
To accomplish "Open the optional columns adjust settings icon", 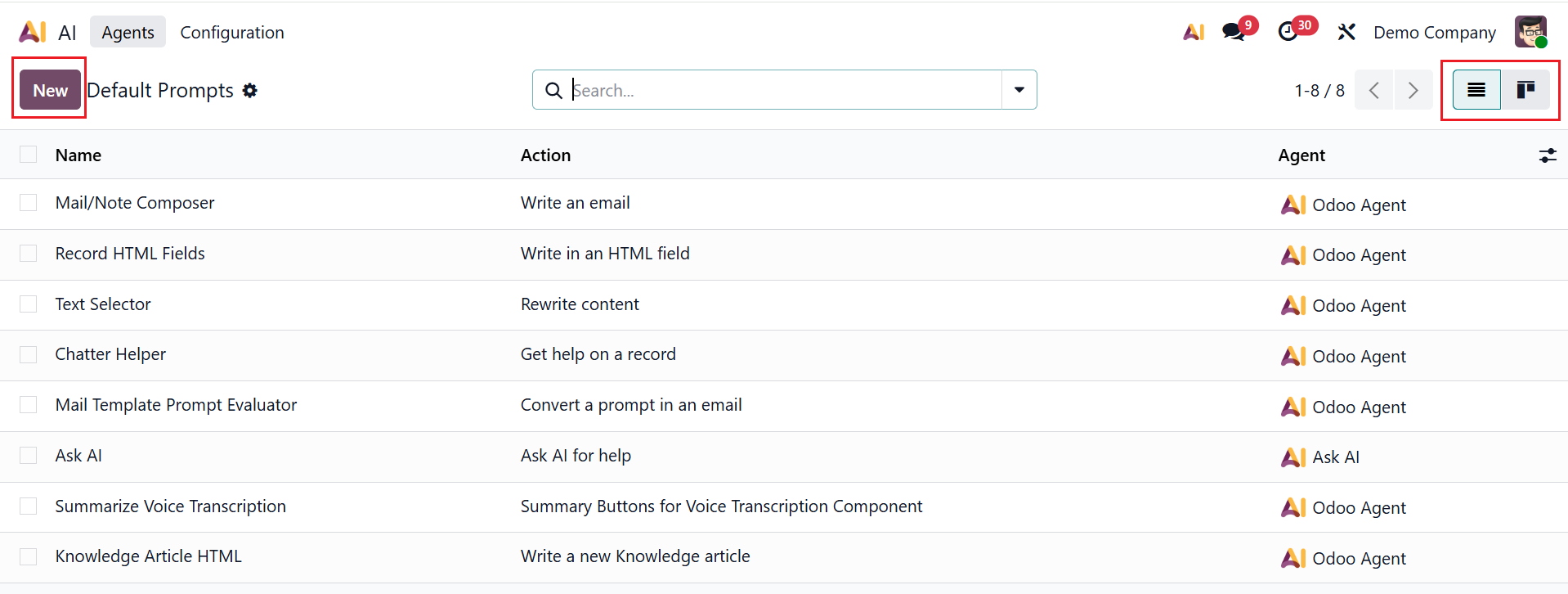I will pyautogui.click(x=1548, y=155).
